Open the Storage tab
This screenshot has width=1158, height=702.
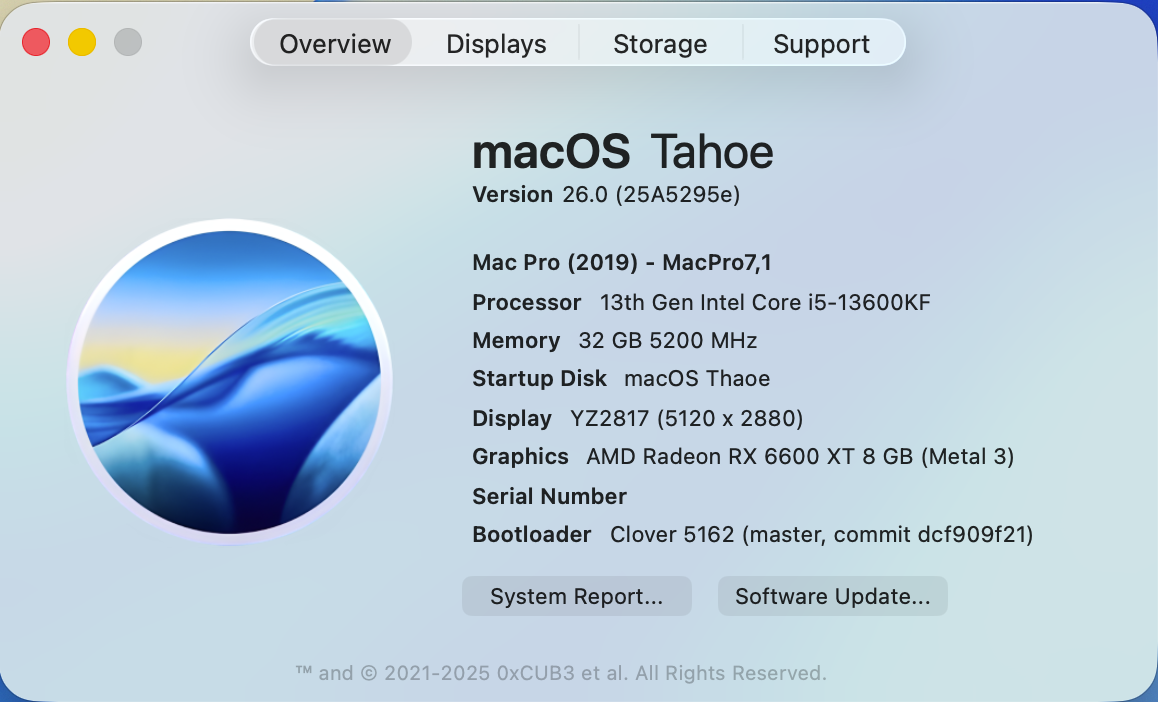point(660,44)
